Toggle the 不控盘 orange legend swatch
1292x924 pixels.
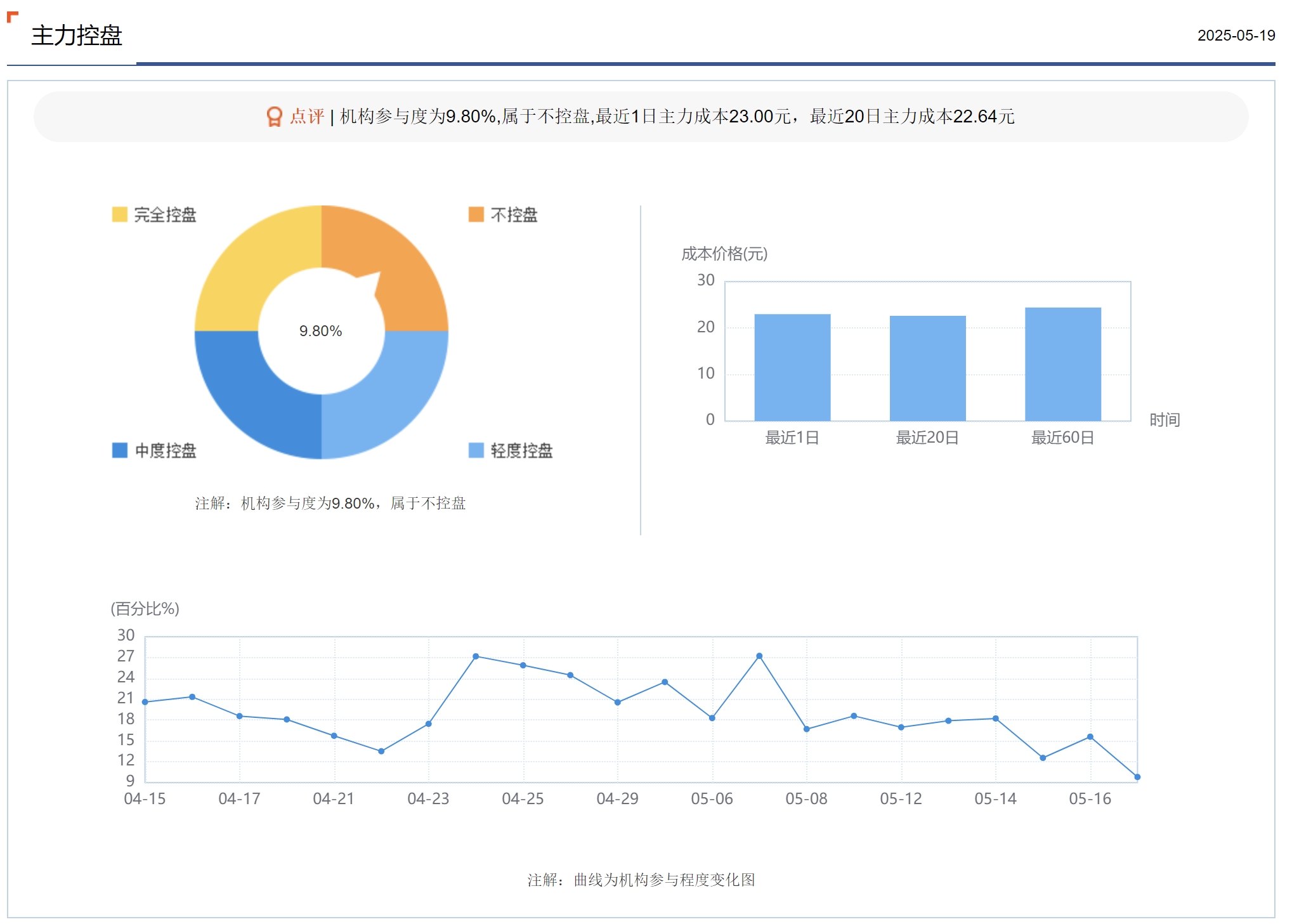476,214
